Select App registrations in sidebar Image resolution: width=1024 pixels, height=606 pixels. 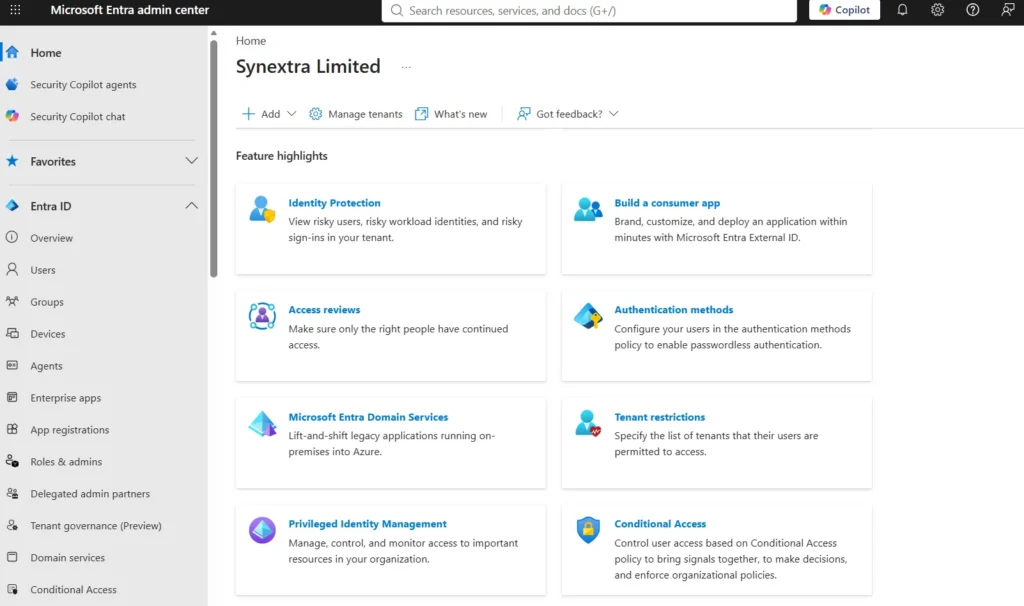coord(70,430)
